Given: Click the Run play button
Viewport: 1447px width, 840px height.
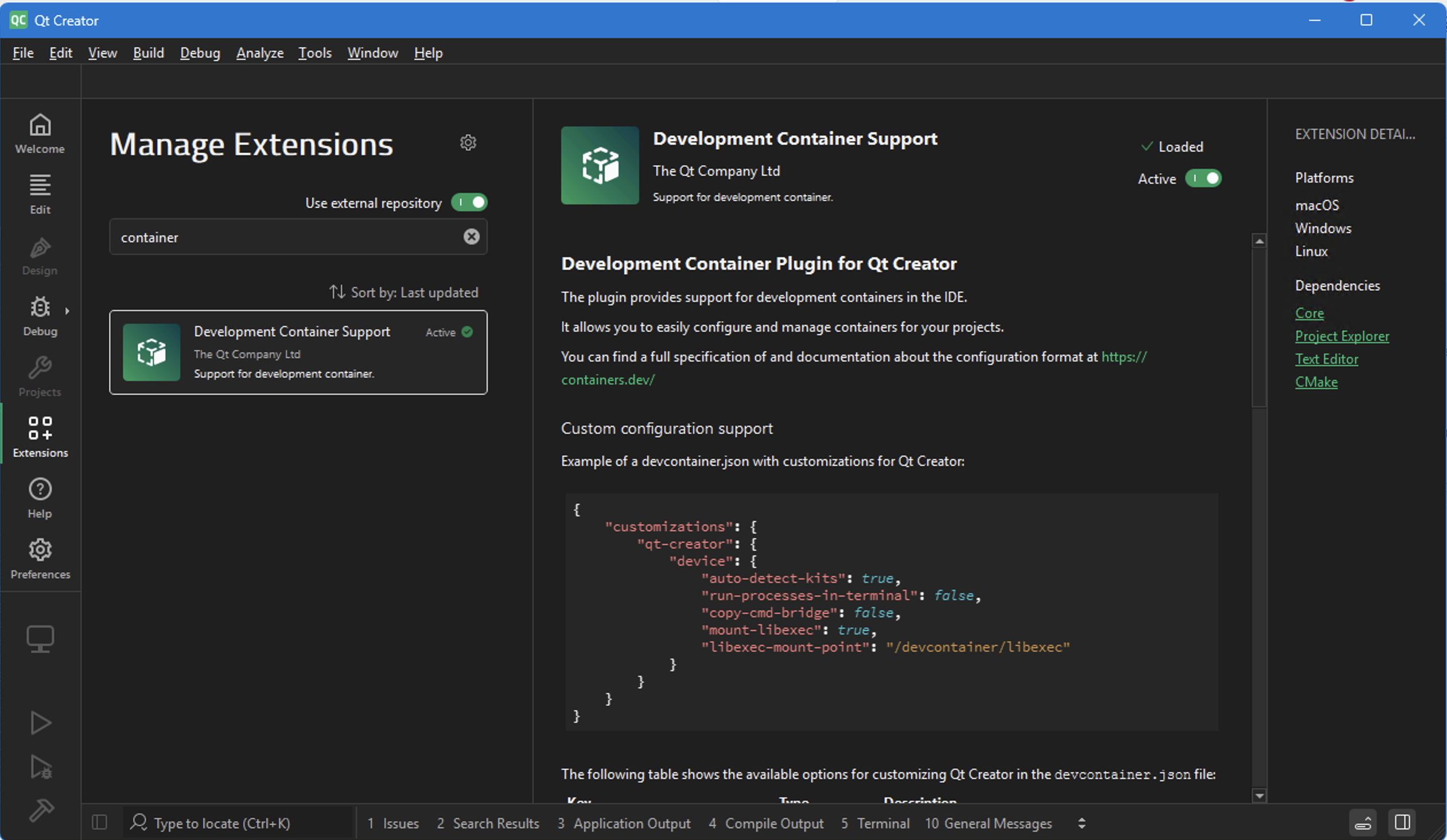Looking at the screenshot, I should click(40, 722).
